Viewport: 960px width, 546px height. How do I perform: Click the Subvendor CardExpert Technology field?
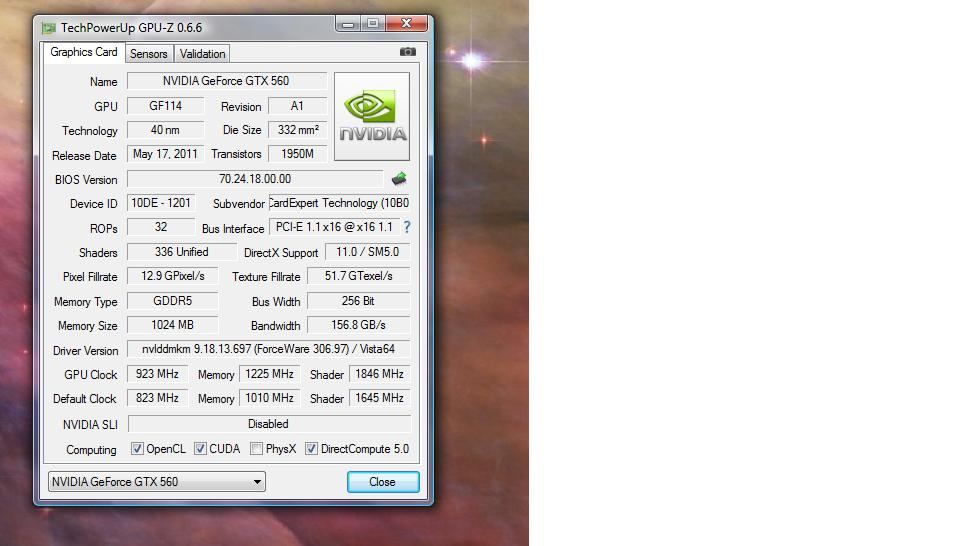(x=339, y=203)
